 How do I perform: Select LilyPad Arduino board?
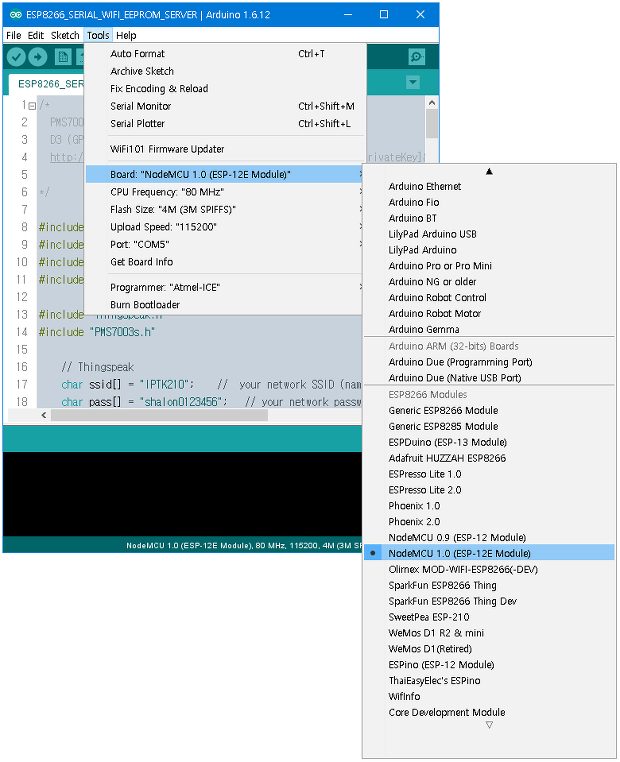point(489,250)
